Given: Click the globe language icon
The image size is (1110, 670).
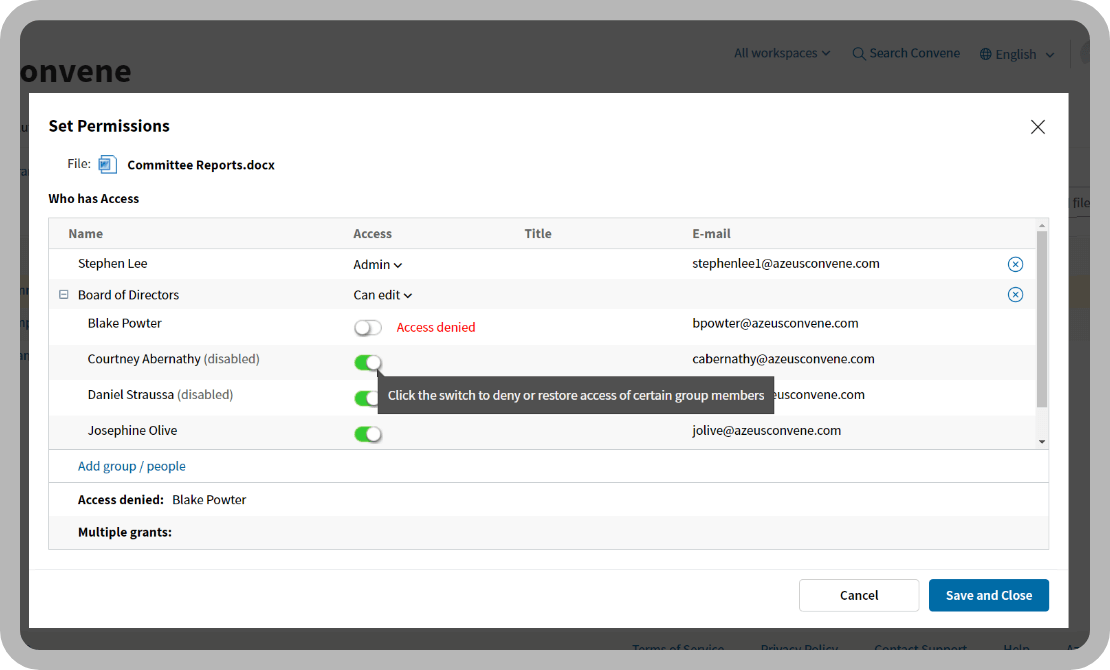Looking at the screenshot, I should point(986,55).
